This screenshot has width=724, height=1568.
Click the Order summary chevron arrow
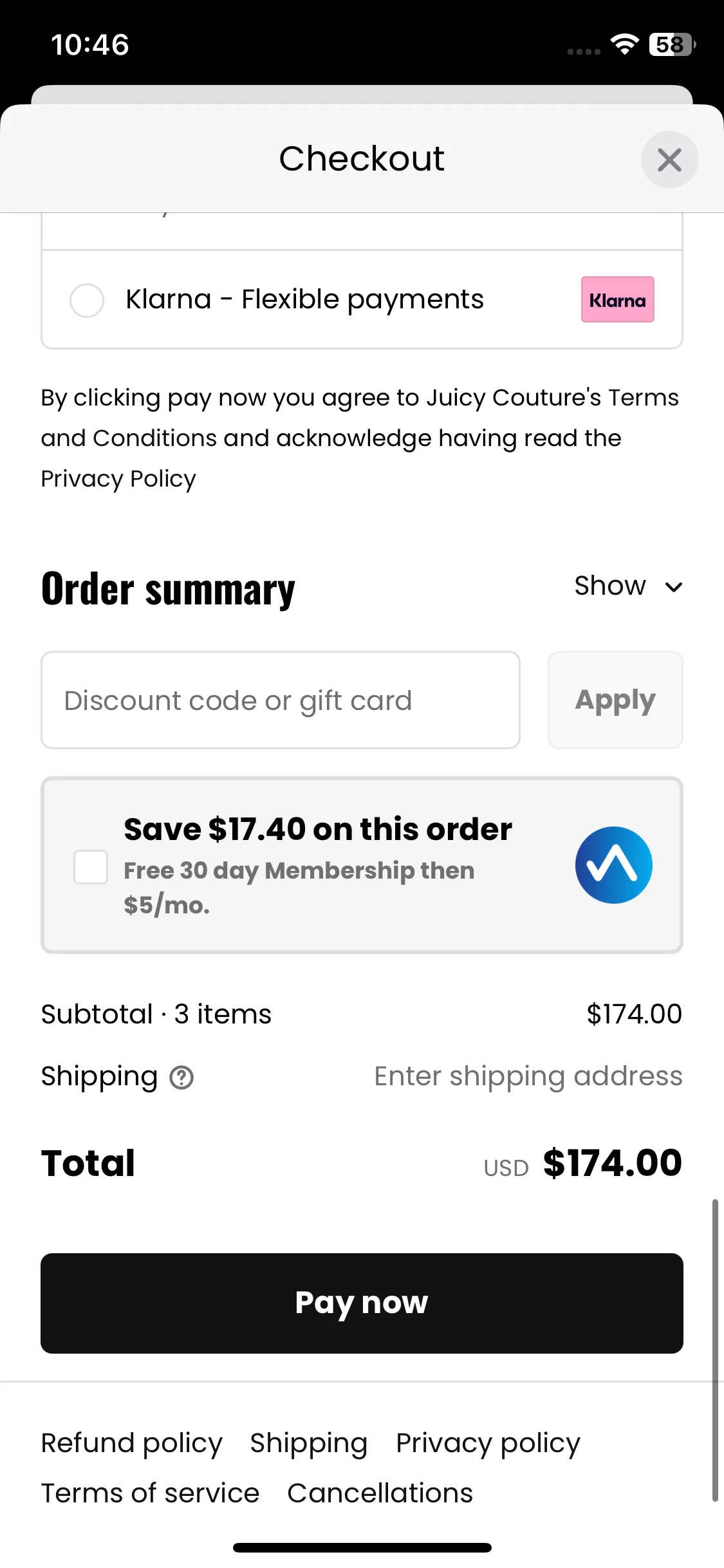(673, 586)
